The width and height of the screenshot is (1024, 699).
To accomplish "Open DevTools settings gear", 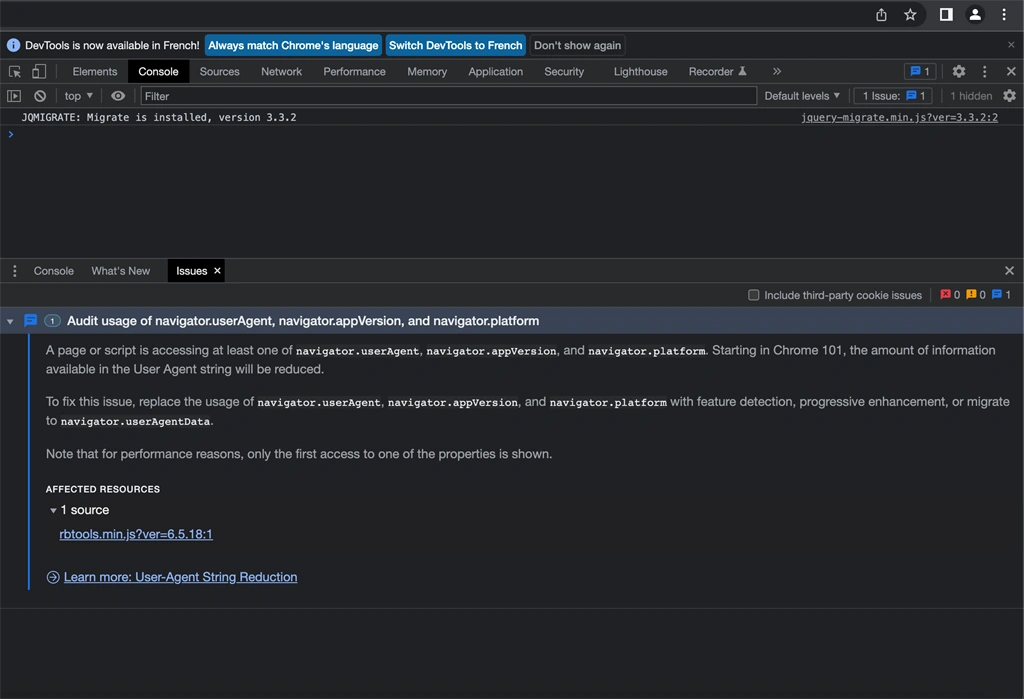I will [x=958, y=71].
